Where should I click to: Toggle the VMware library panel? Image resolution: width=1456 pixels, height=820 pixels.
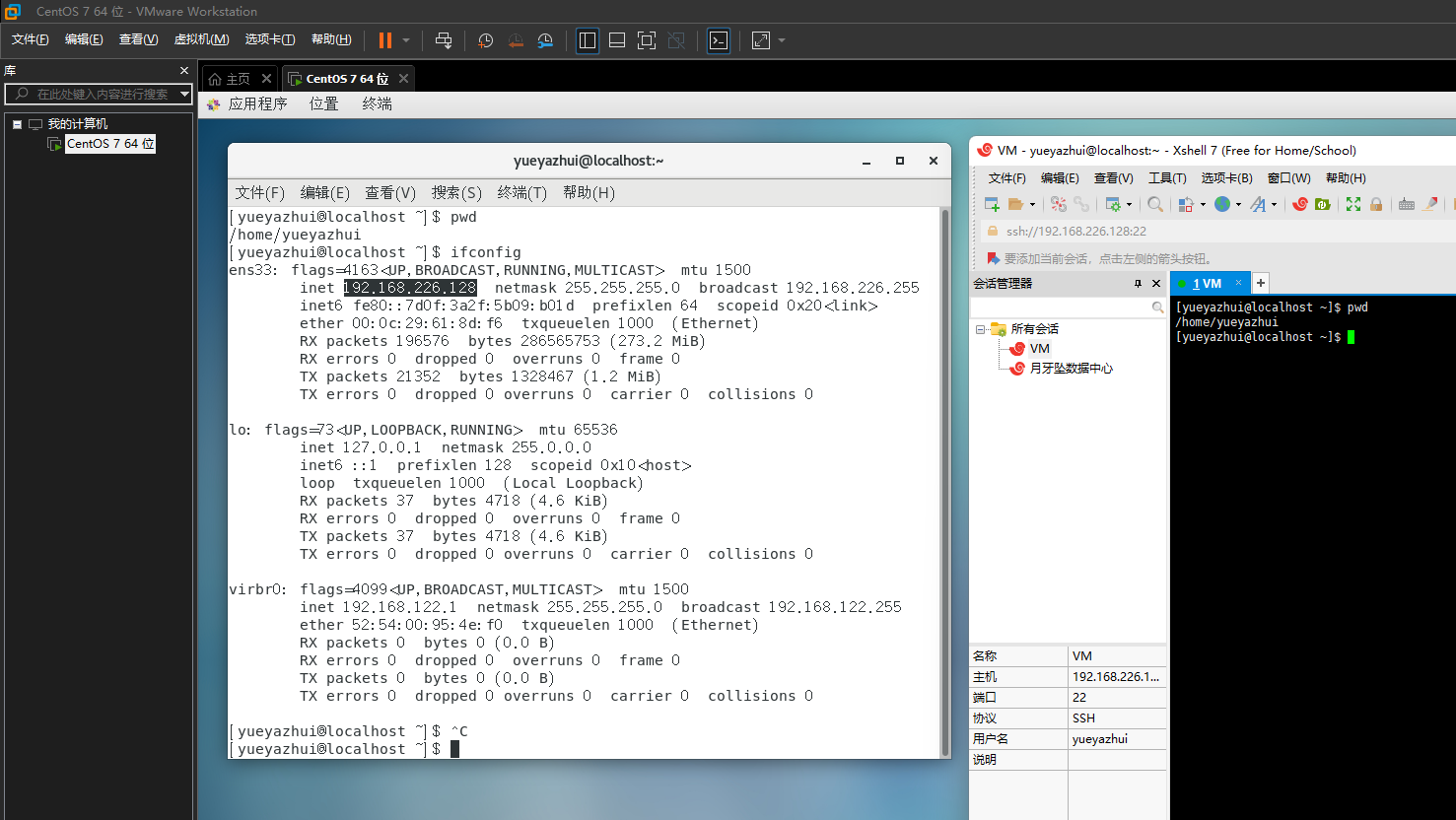(x=587, y=40)
